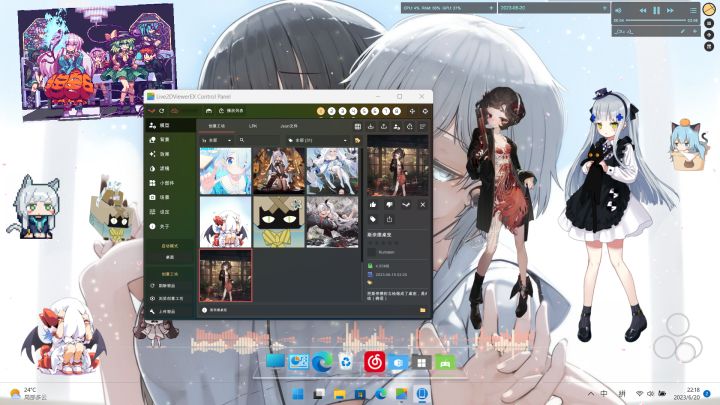Click the author name in details panel

coord(386,252)
